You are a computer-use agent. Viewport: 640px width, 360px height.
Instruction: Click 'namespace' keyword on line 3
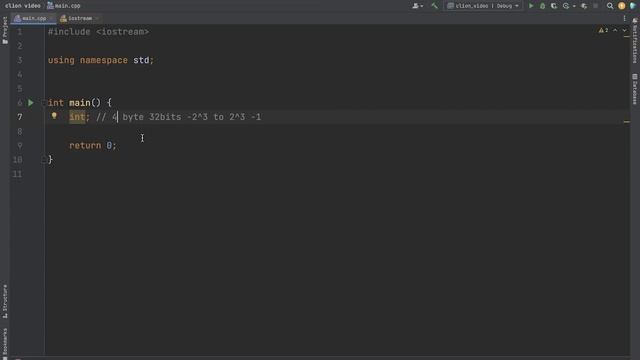(104, 60)
